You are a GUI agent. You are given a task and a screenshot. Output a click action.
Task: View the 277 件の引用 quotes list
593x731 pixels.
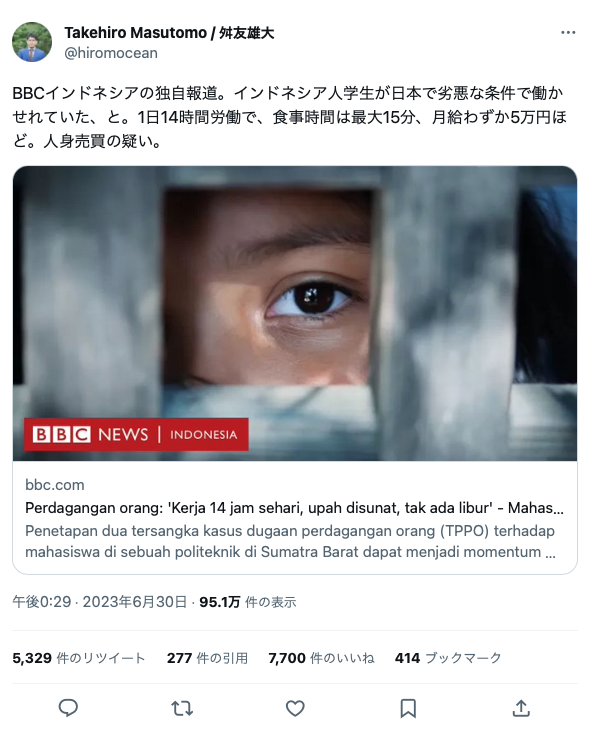[x=207, y=658]
